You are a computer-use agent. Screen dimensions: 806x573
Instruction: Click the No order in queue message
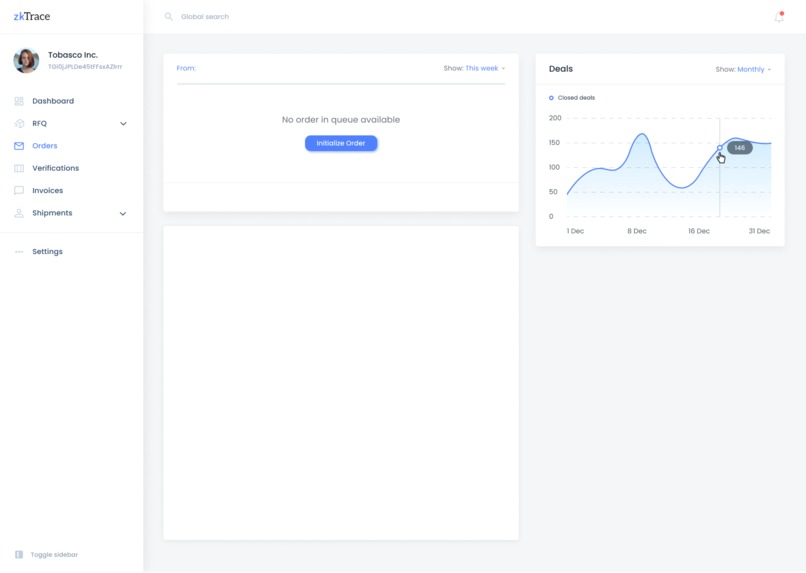pyautogui.click(x=341, y=120)
